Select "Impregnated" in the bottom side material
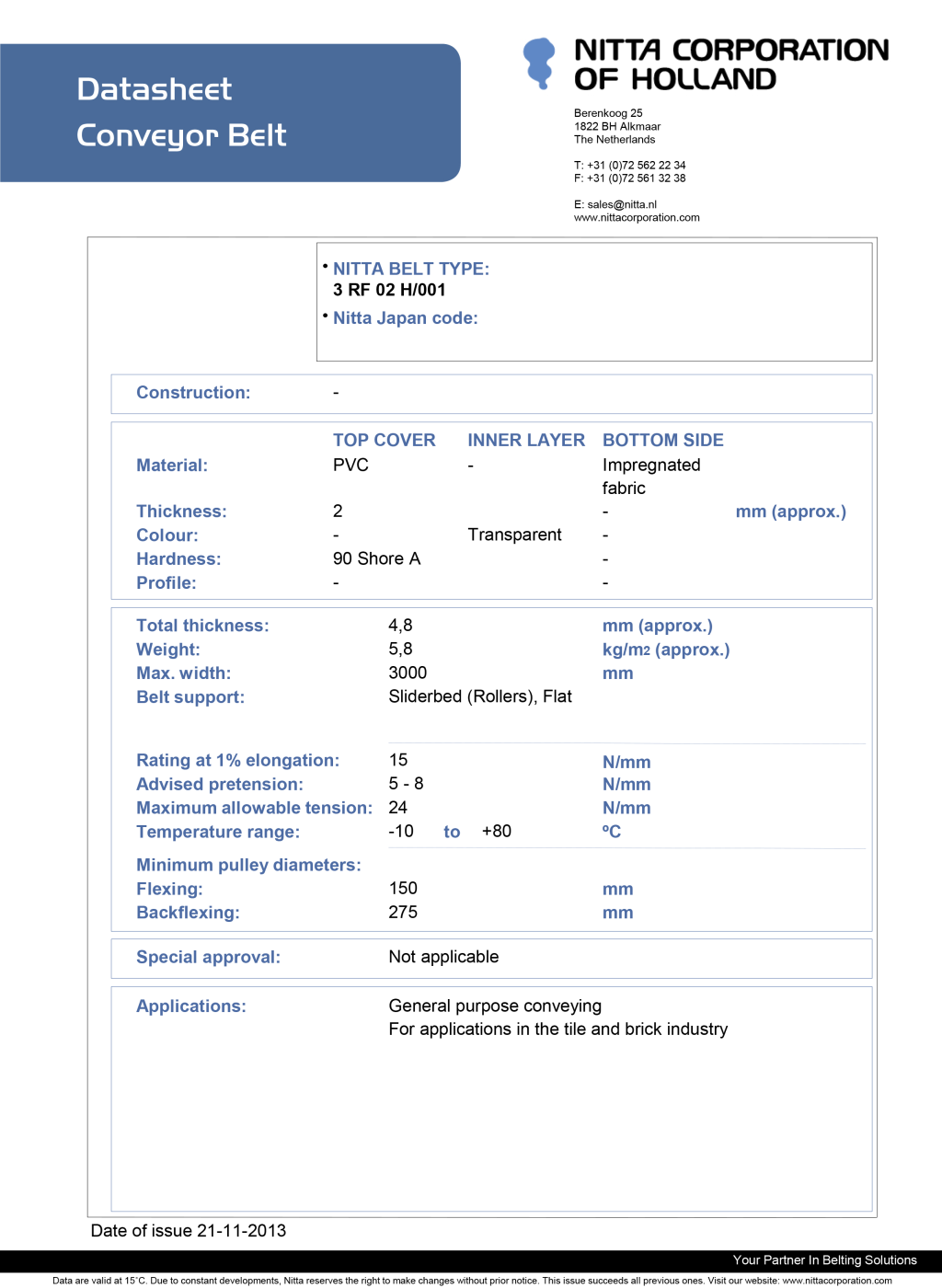This screenshot has width=942, height=1288. pos(651,465)
